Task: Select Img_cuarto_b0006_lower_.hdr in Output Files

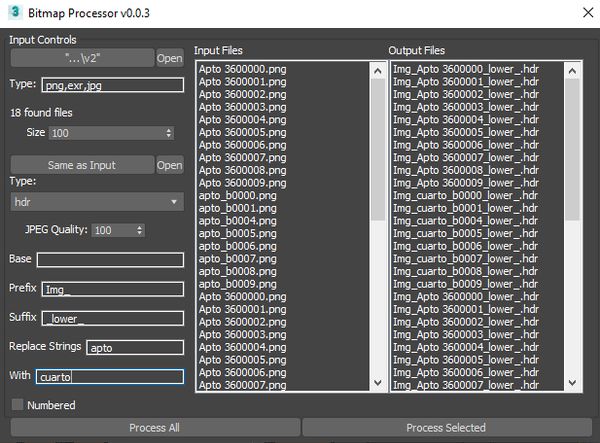Action: (465, 246)
